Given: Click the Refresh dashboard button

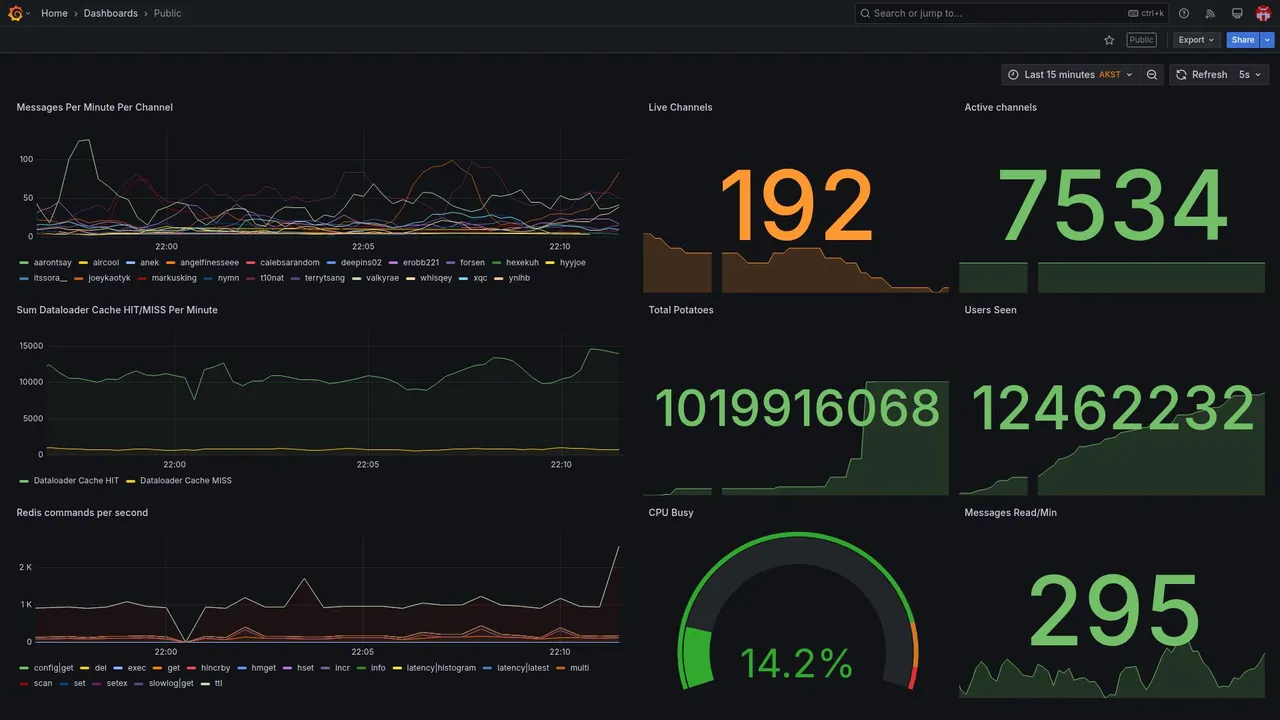Looking at the screenshot, I should 1200,75.
